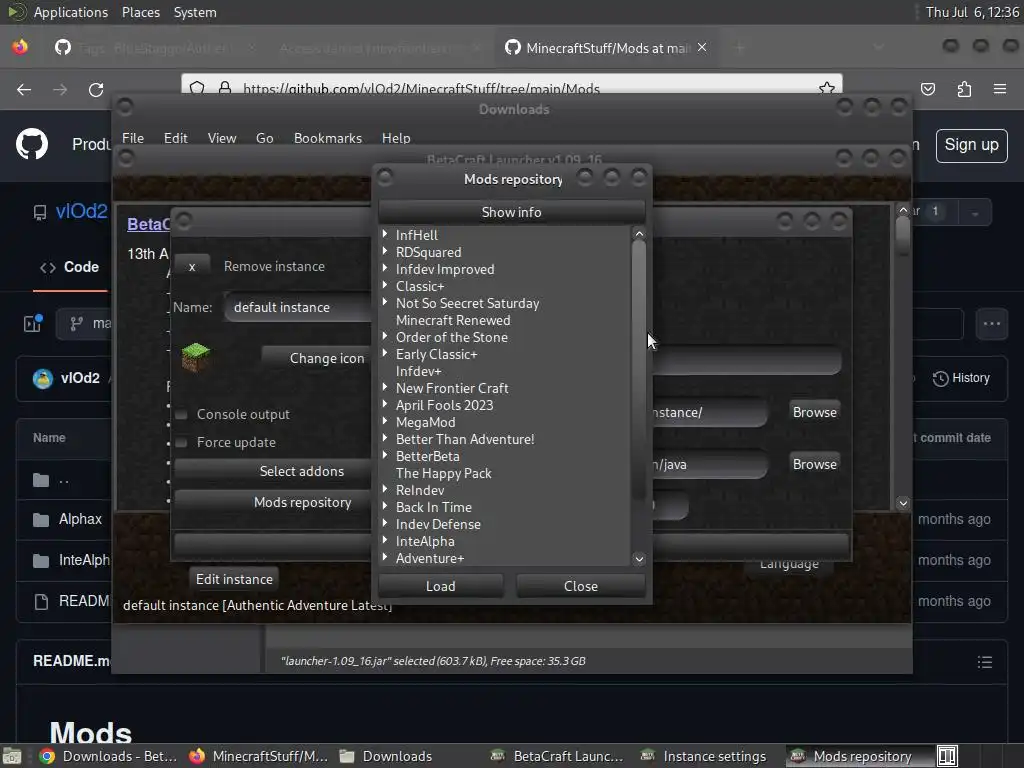Select April Fools 2023 mod
1024x768 pixels.
[x=444, y=405]
